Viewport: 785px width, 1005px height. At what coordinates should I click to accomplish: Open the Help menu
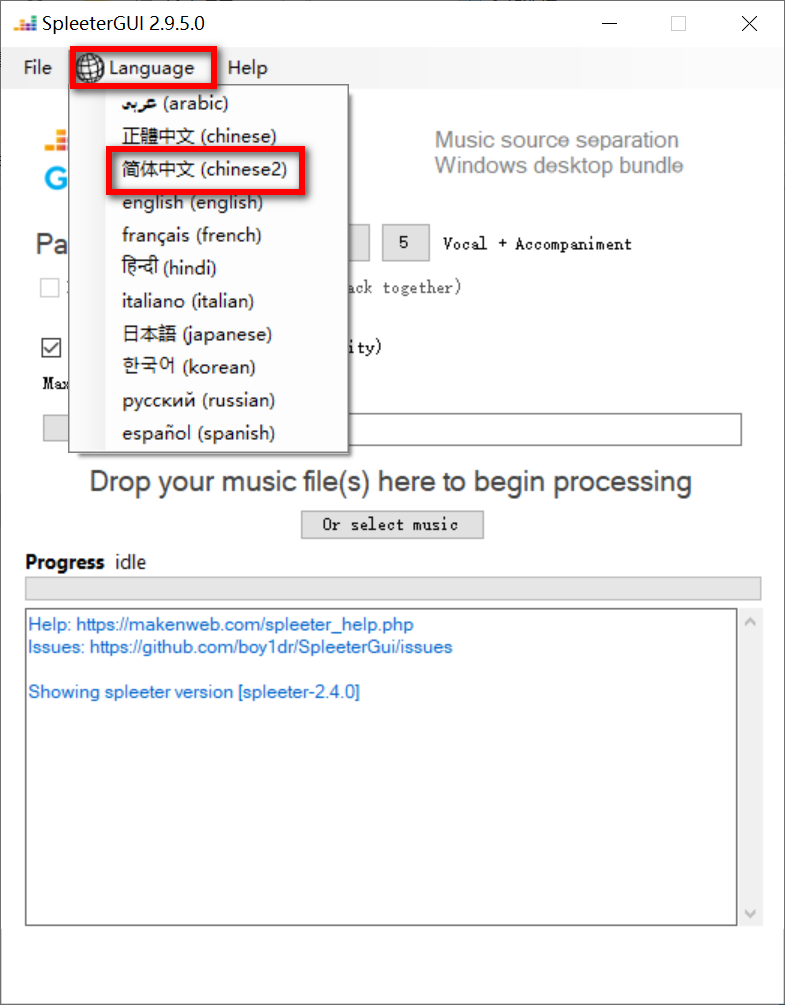pos(247,67)
